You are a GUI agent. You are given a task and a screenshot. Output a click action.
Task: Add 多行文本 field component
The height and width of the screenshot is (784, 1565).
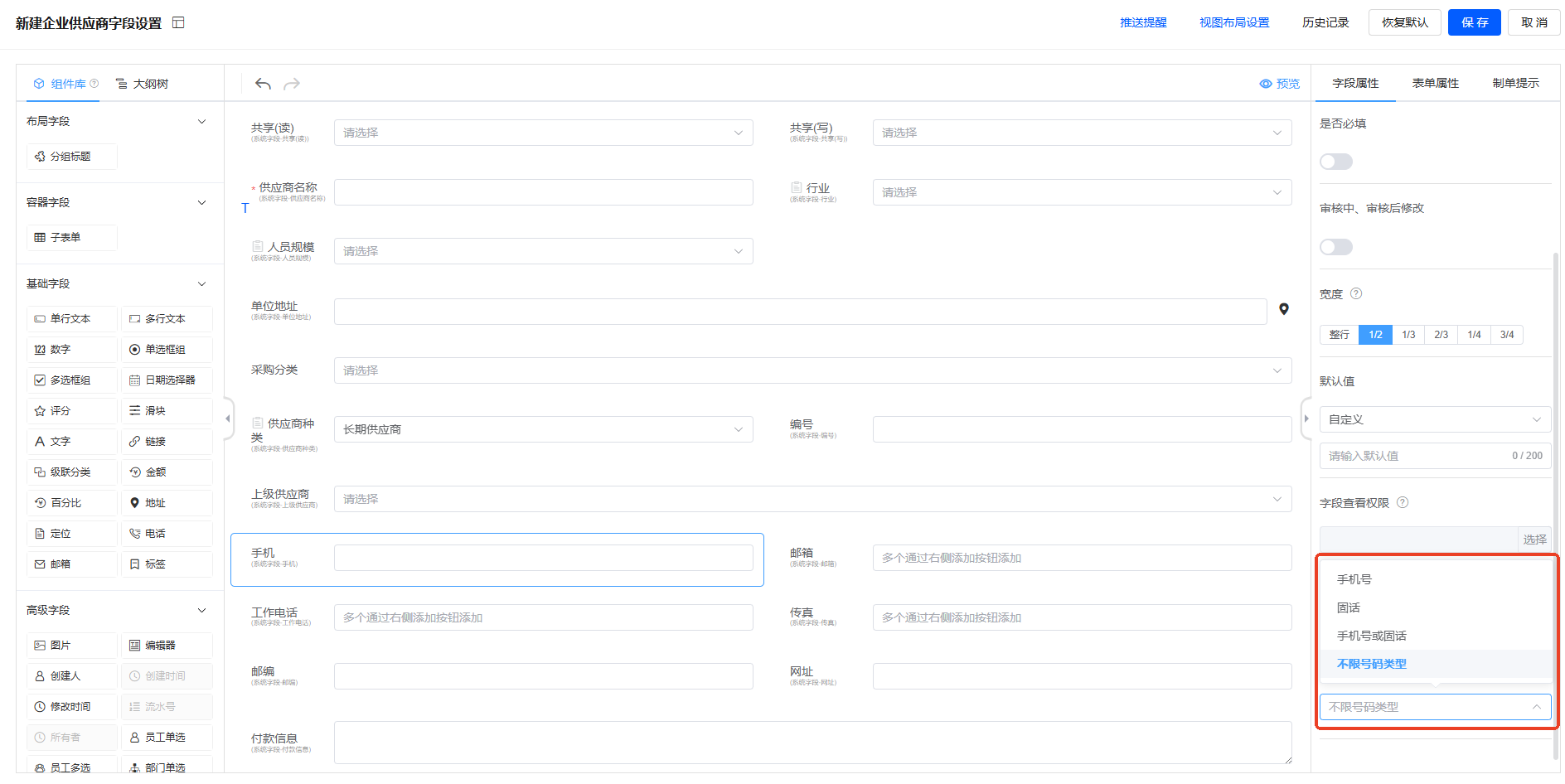tap(167, 319)
